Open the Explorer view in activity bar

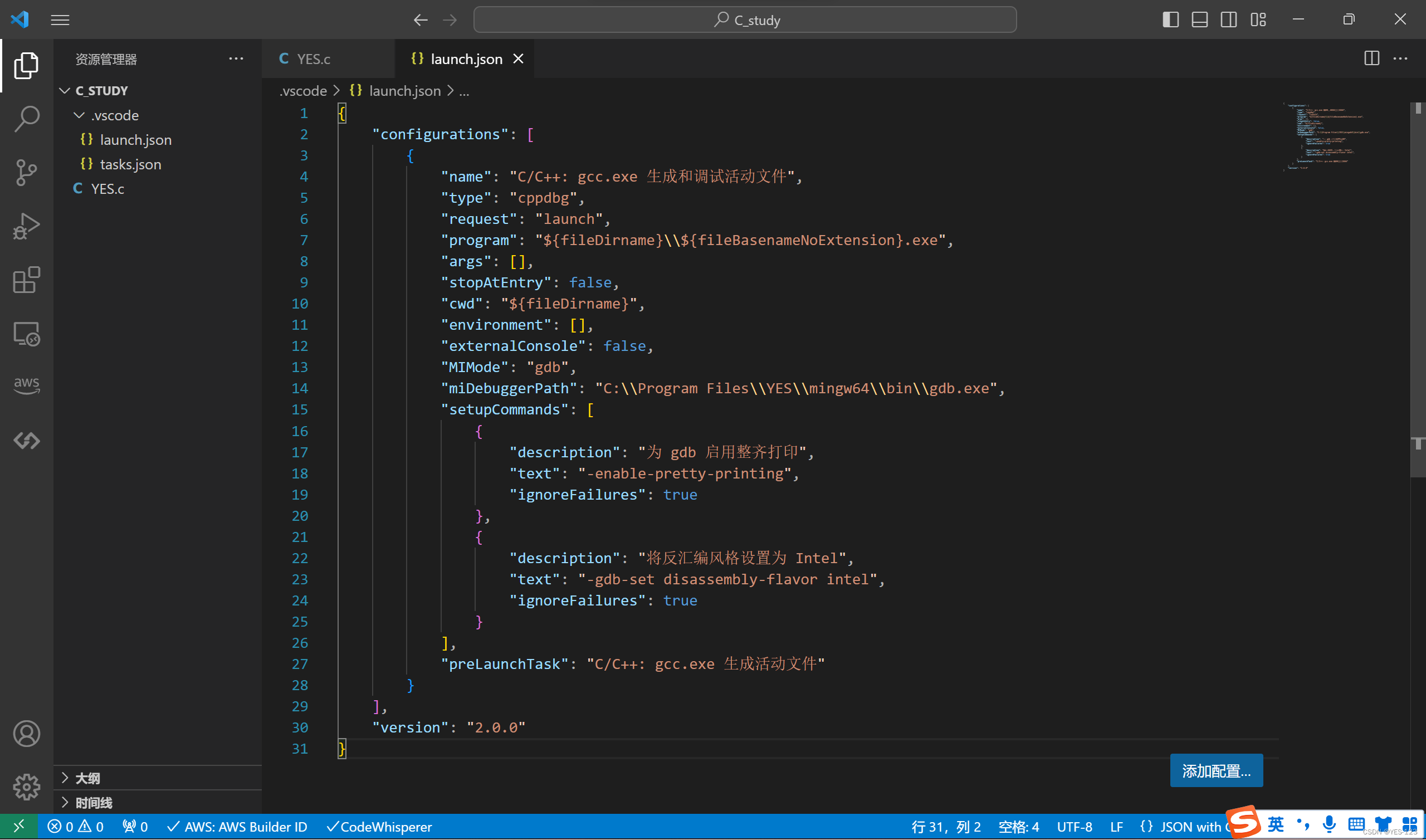[26, 65]
